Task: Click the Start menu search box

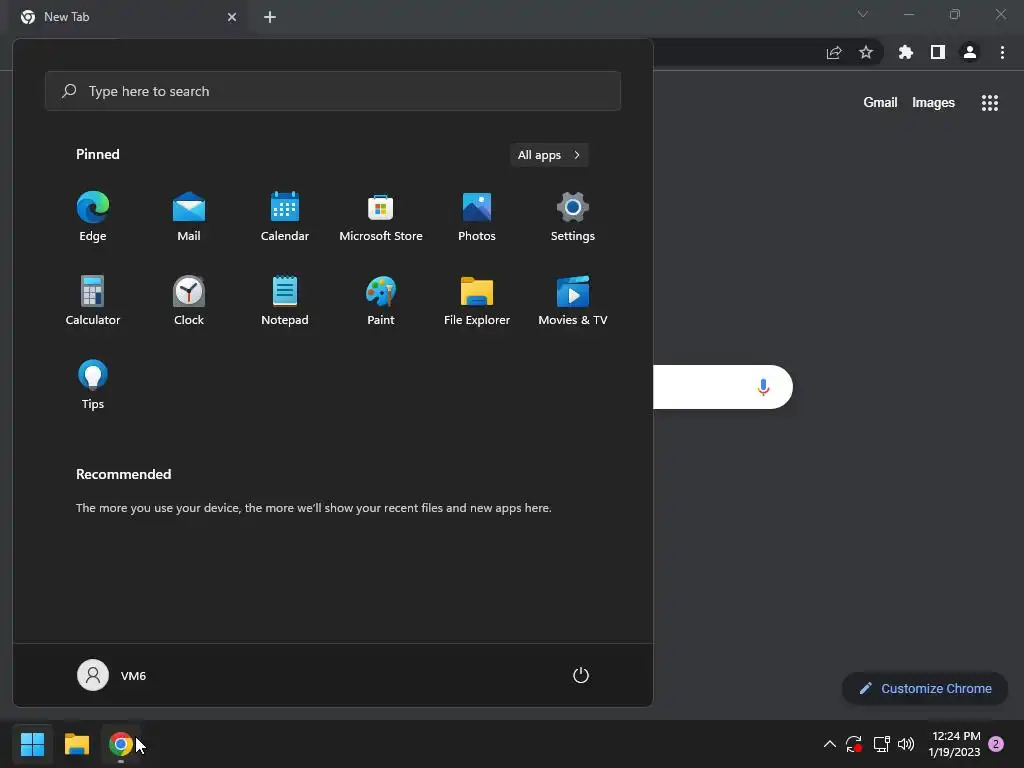Action: pos(332,91)
